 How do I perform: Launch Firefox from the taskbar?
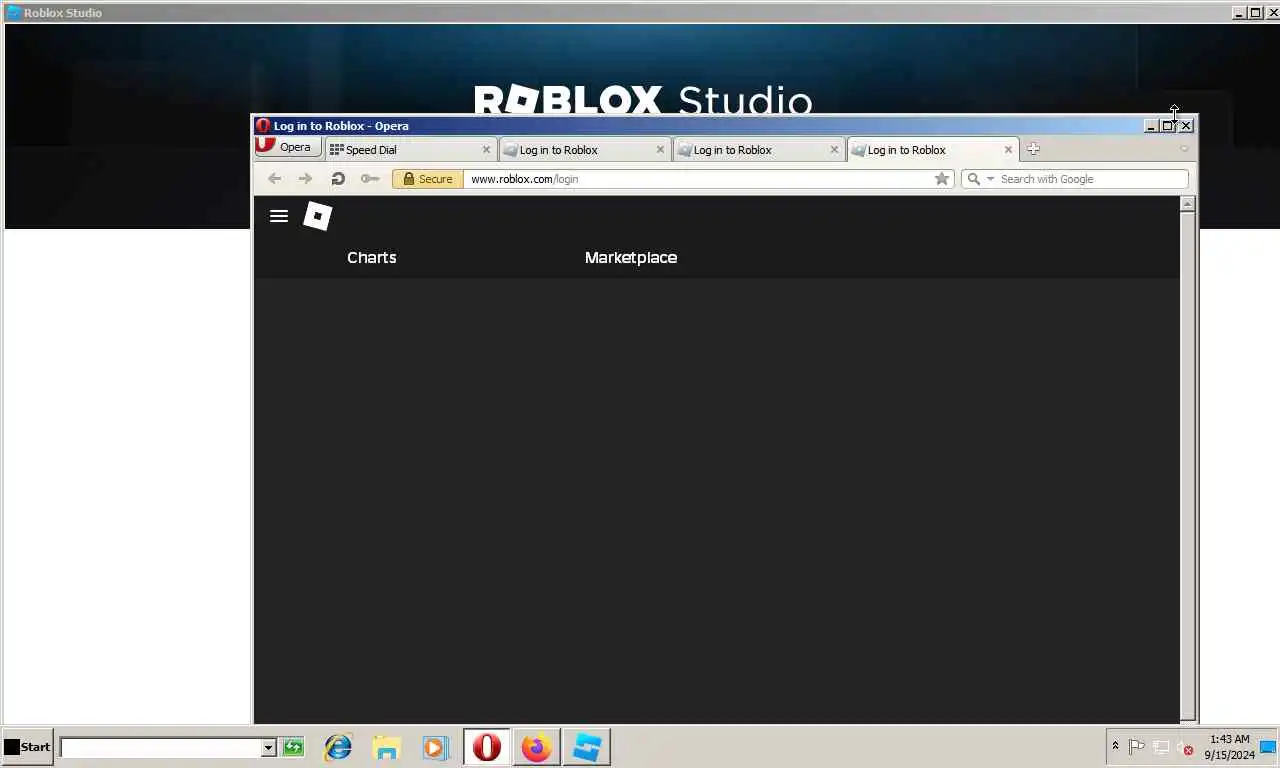tap(537, 747)
